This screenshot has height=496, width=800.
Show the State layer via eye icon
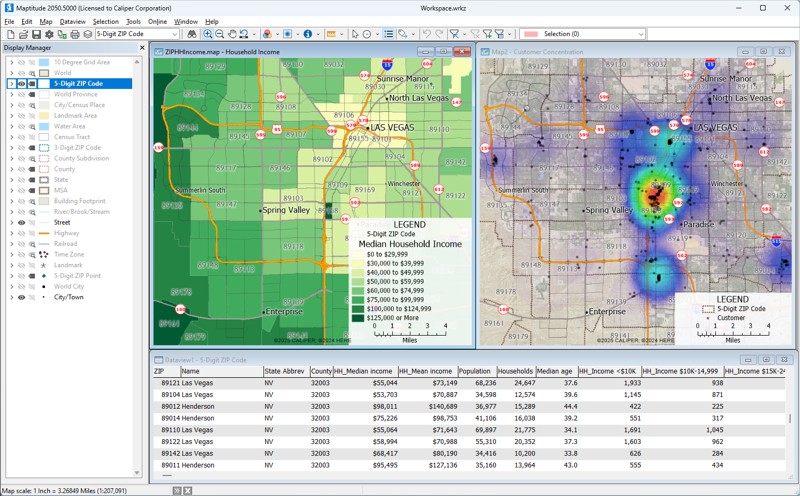point(21,180)
